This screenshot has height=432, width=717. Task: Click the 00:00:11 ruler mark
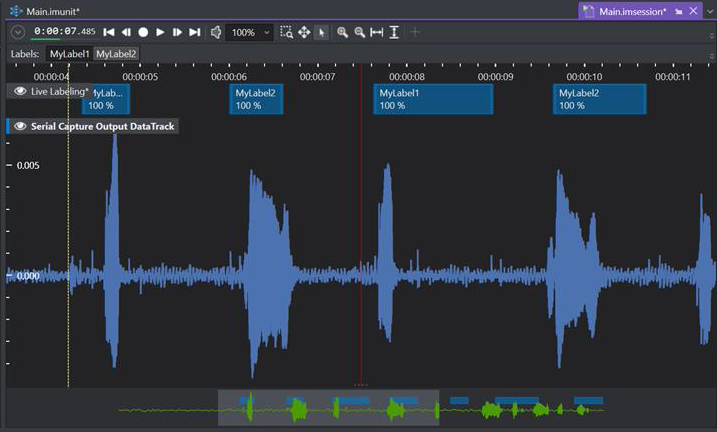[673, 77]
